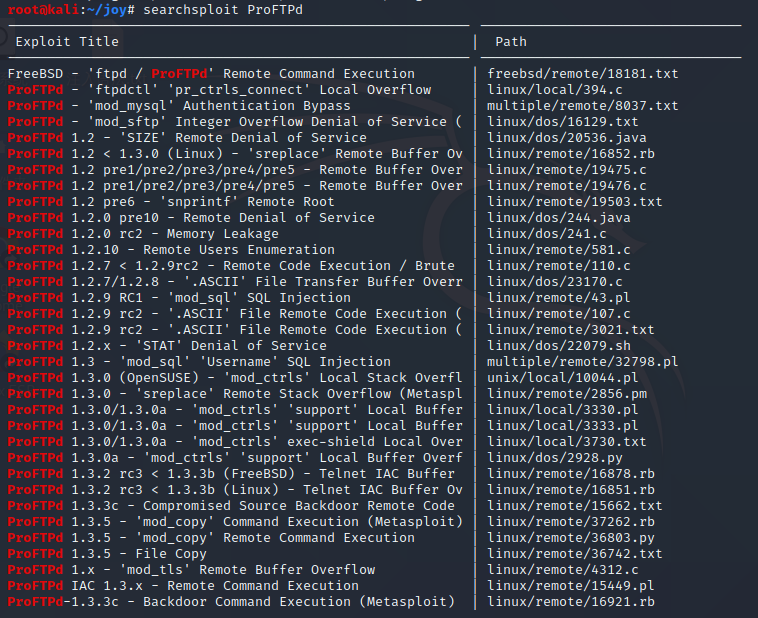The image size is (758, 618).
Task: Click path multiple/remote/8037.txt
Action: click(x=583, y=105)
